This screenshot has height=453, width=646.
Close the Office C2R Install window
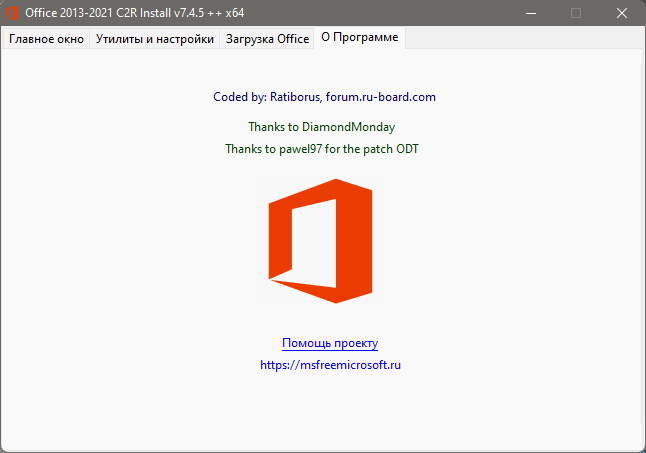pyautogui.click(x=621, y=13)
